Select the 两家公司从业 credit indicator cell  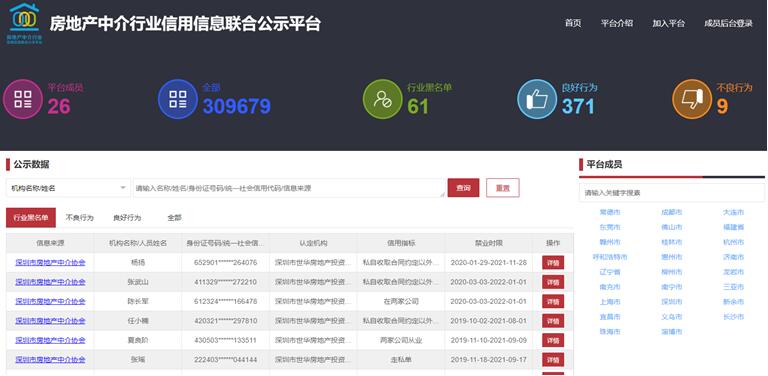tap(401, 340)
